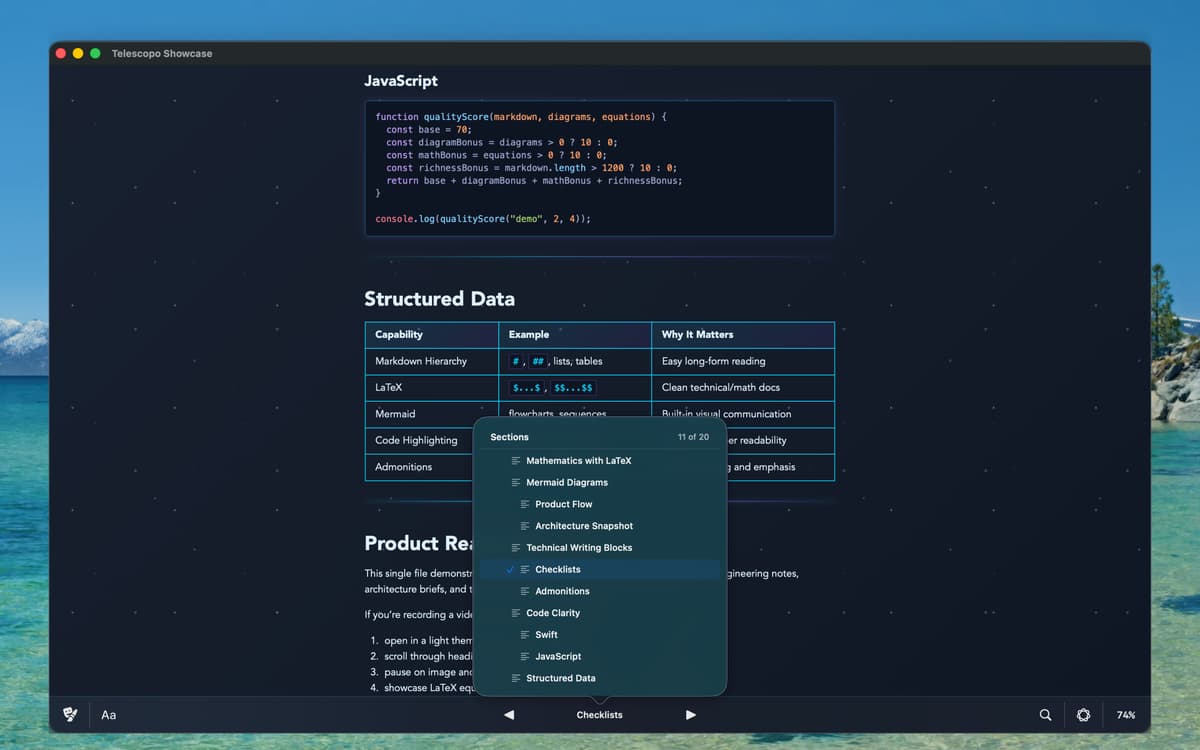The width and height of the screenshot is (1200, 750).
Task: Open the Aa font settings
Action: (x=109, y=715)
